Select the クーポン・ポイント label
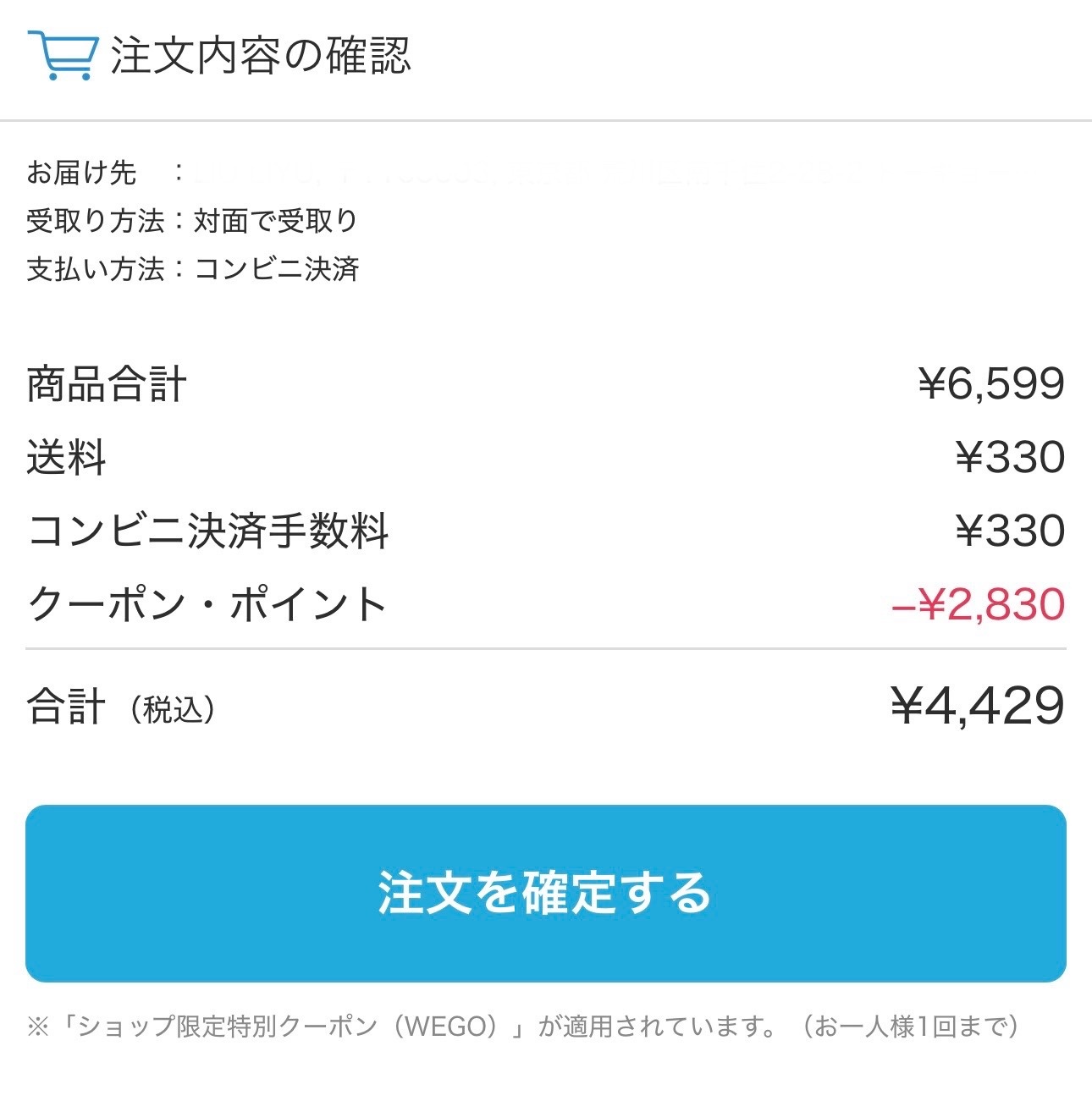The height and width of the screenshot is (1101, 1092). (207, 604)
